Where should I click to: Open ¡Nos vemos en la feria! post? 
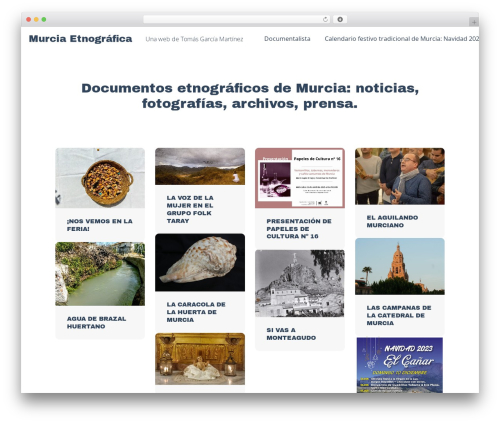(x=100, y=225)
